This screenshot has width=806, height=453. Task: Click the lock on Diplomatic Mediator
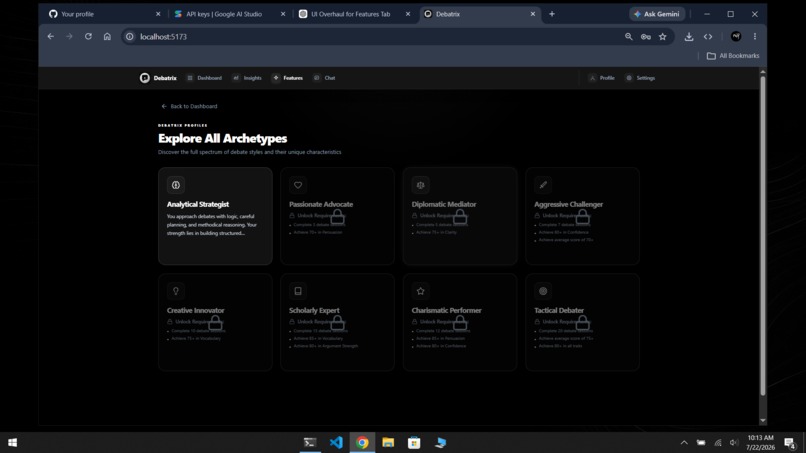460,217
